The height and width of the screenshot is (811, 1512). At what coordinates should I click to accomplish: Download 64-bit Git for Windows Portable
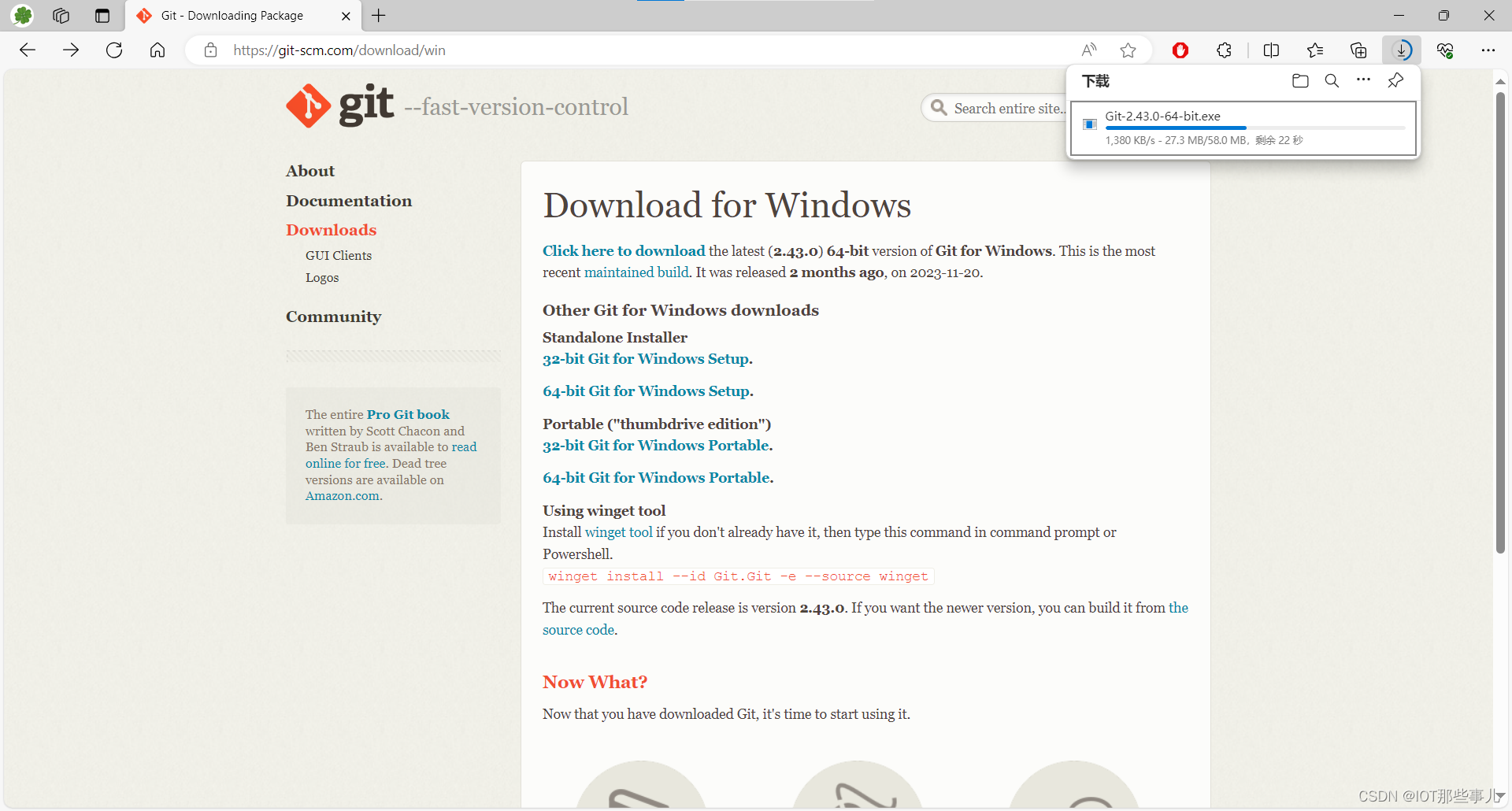[x=656, y=477]
